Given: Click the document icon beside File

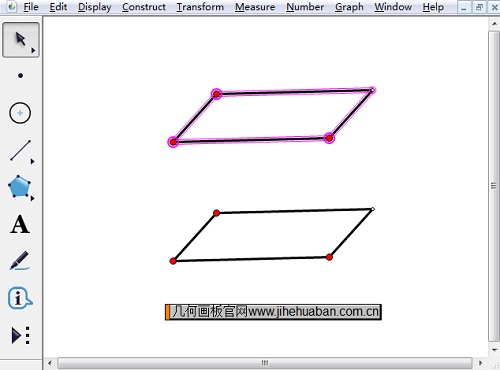Looking at the screenshot, I should [x=12, y=6].
